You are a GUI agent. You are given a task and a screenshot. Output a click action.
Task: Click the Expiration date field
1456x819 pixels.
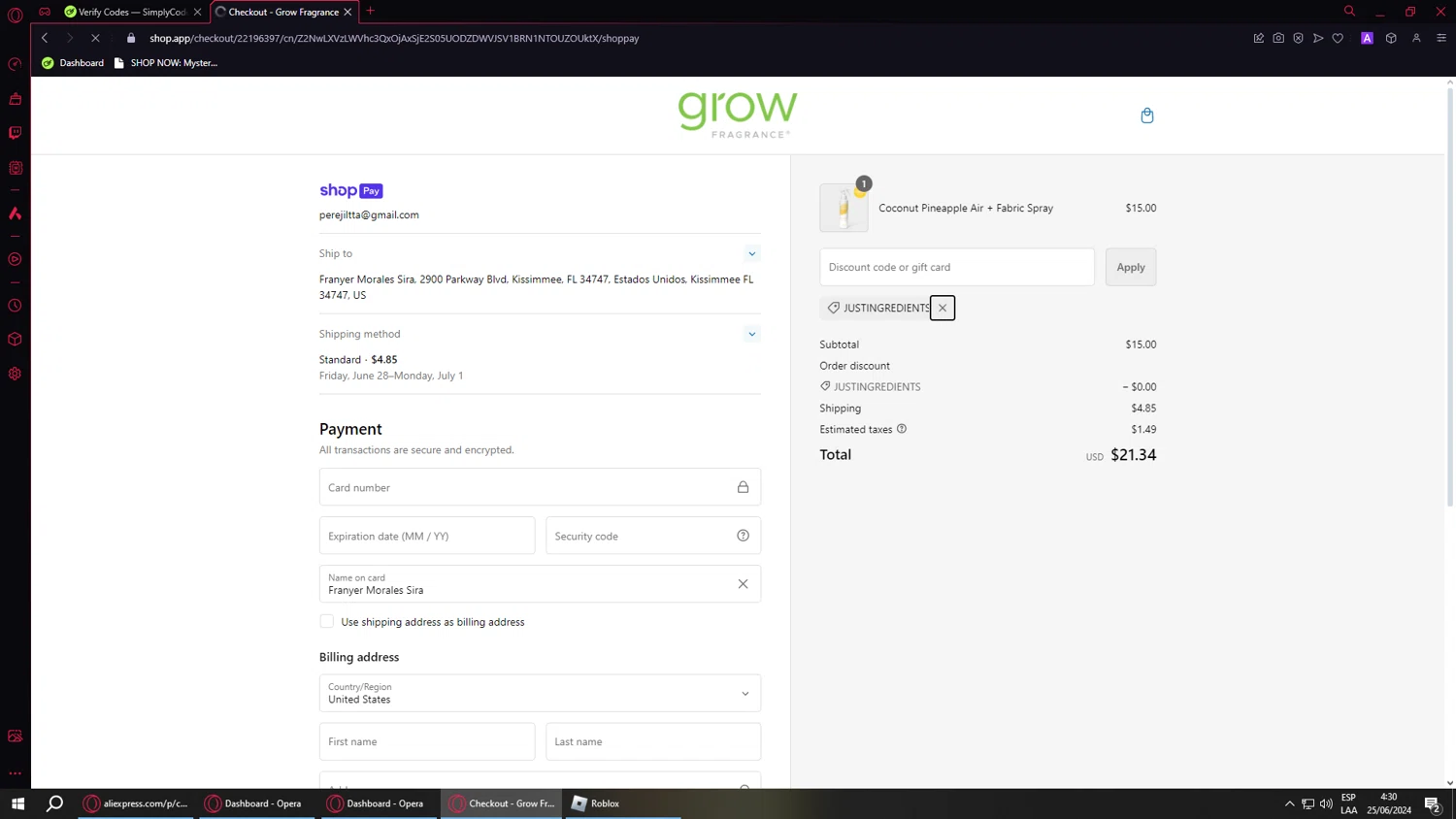coord(427,536)
